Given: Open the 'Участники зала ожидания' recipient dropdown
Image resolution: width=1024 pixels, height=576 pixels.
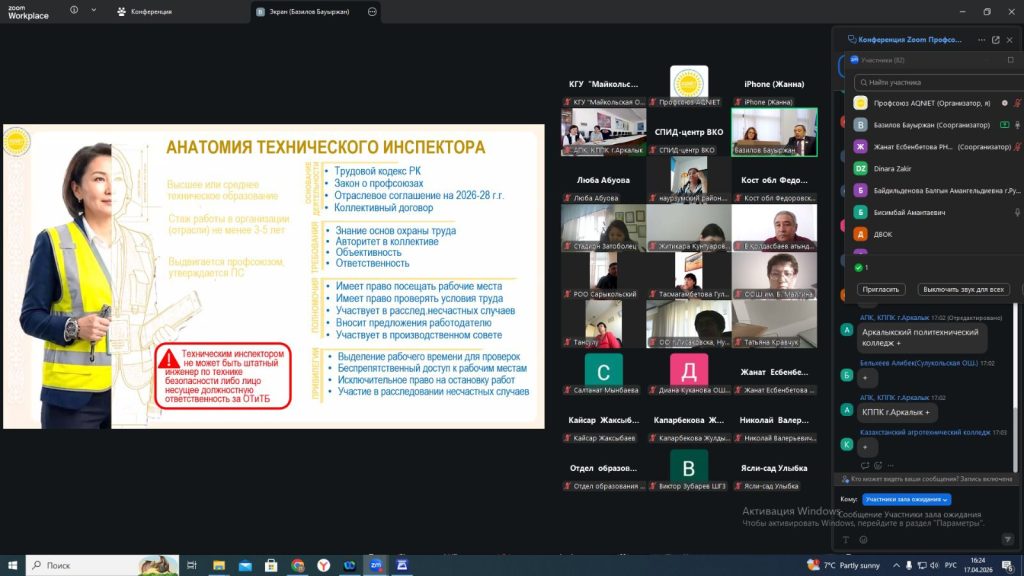Looking at the screenshot, I should [x=907, y=499].
